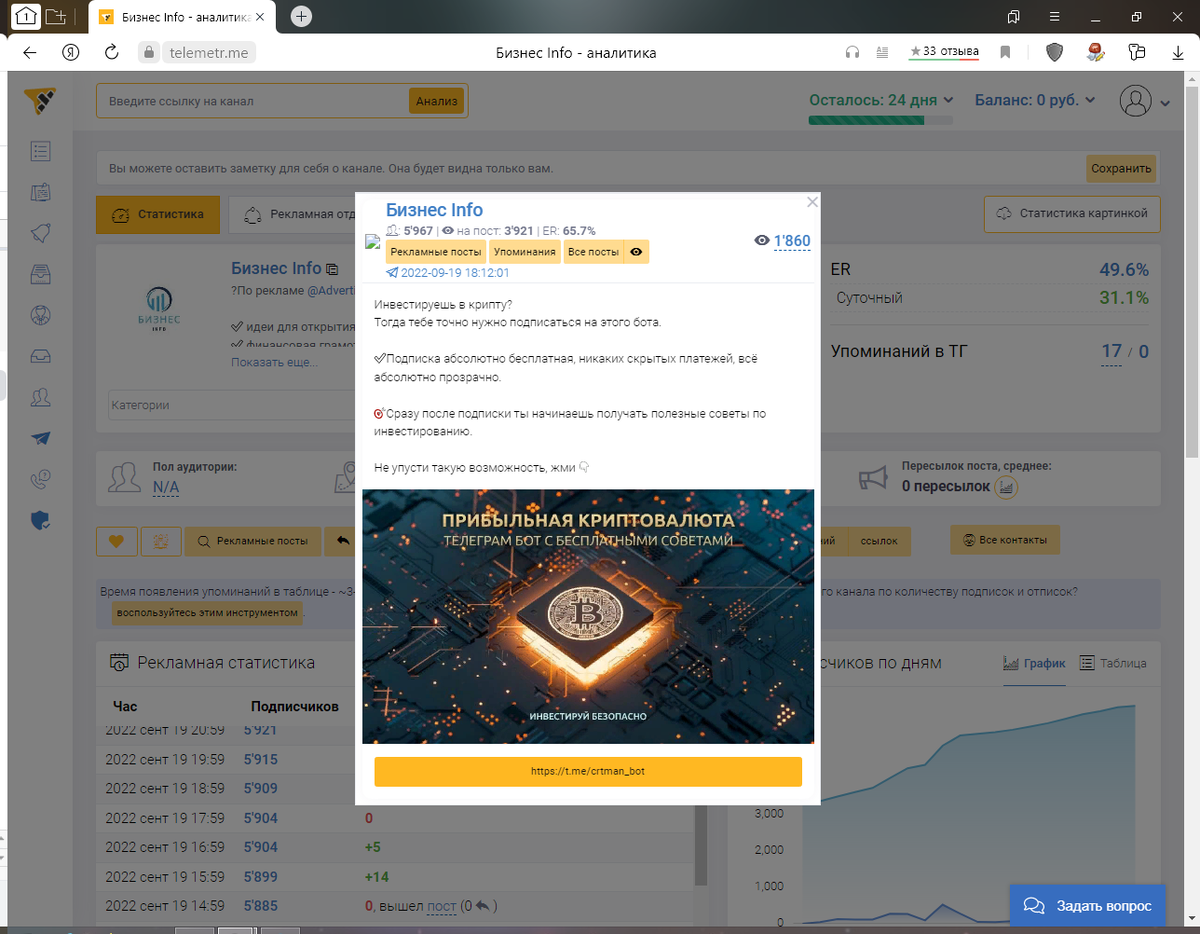Click the Задать вопрос chat button
This screenshot has width=1200, height=934.
click(1087, 906)
